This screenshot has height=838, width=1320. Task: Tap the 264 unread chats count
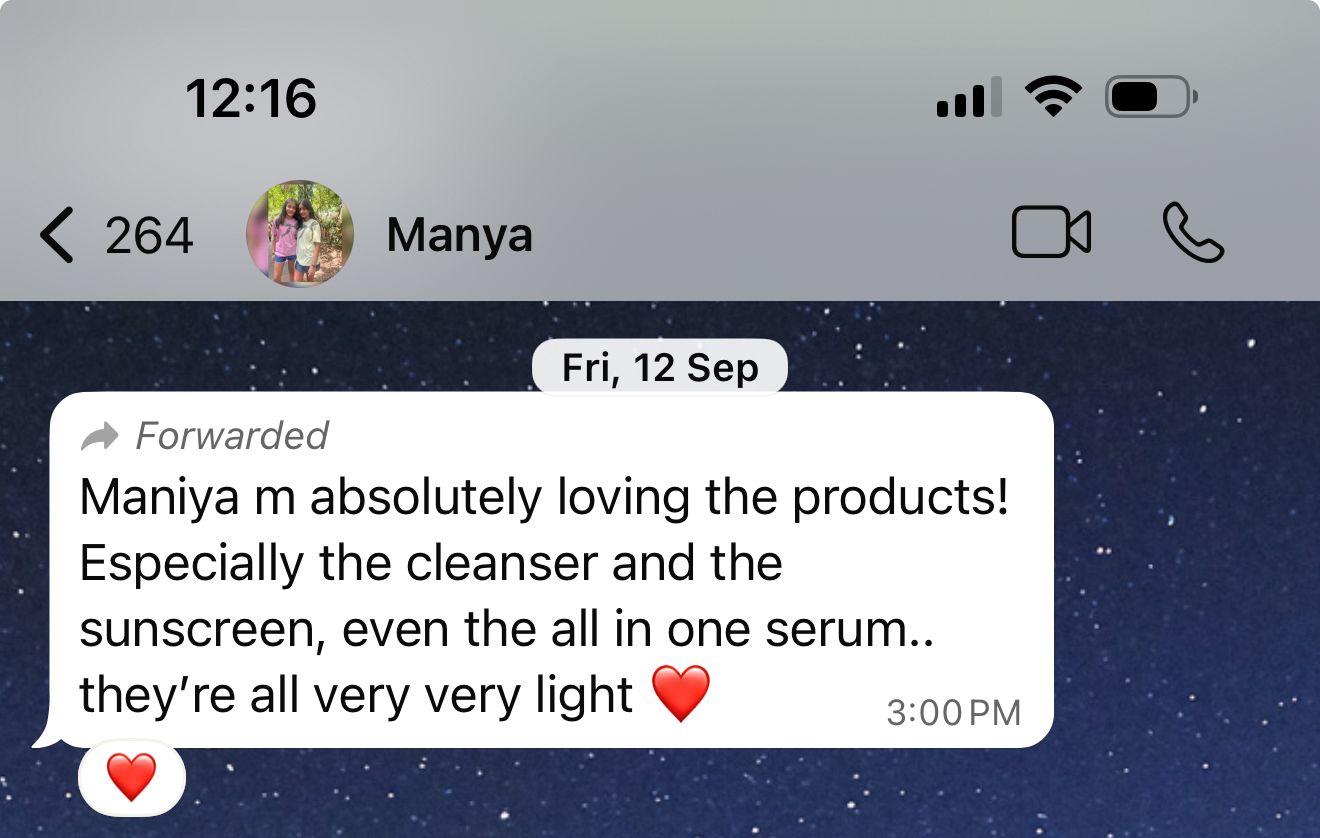click(149, 236)
